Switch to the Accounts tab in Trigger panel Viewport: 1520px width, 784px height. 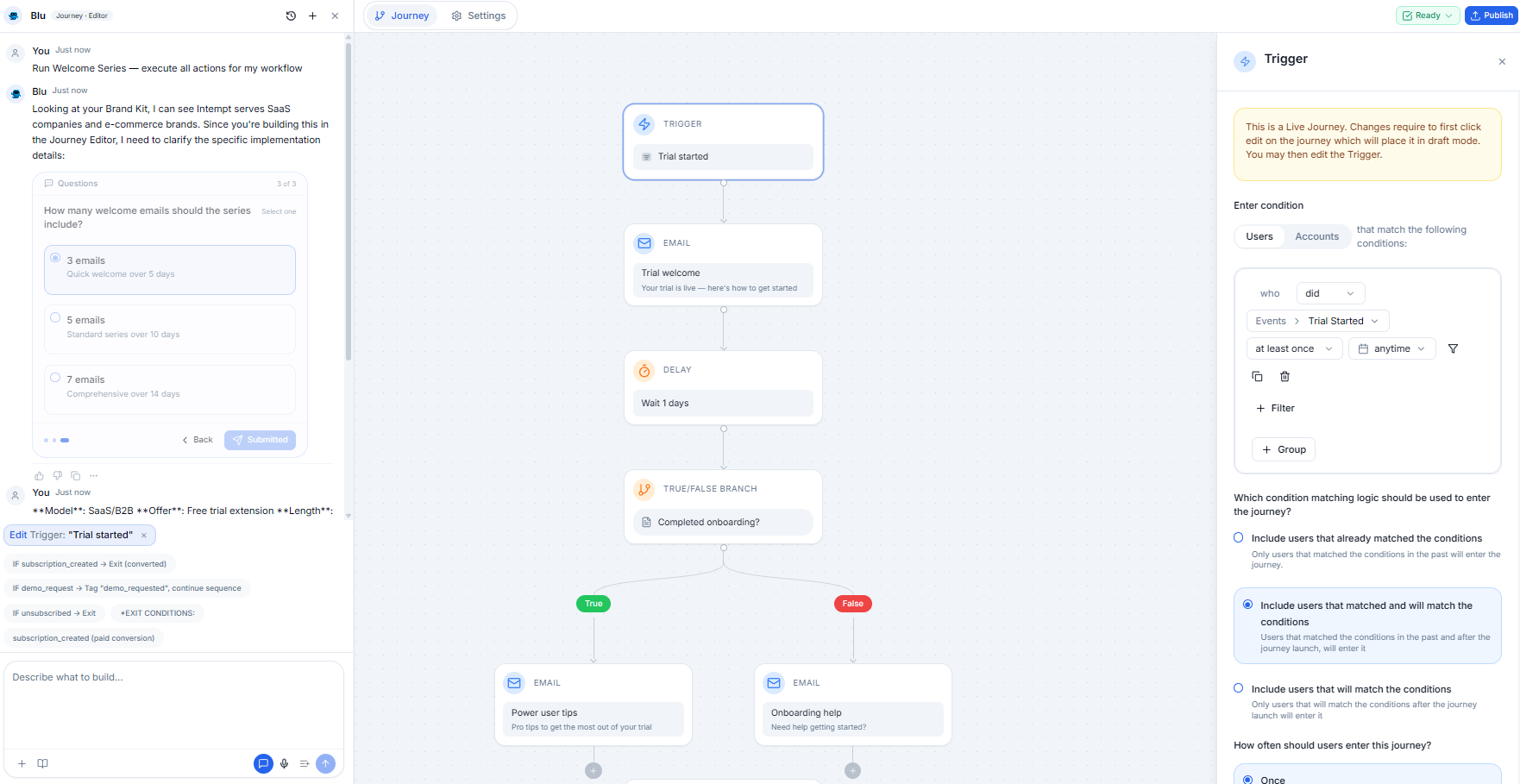1316,236
